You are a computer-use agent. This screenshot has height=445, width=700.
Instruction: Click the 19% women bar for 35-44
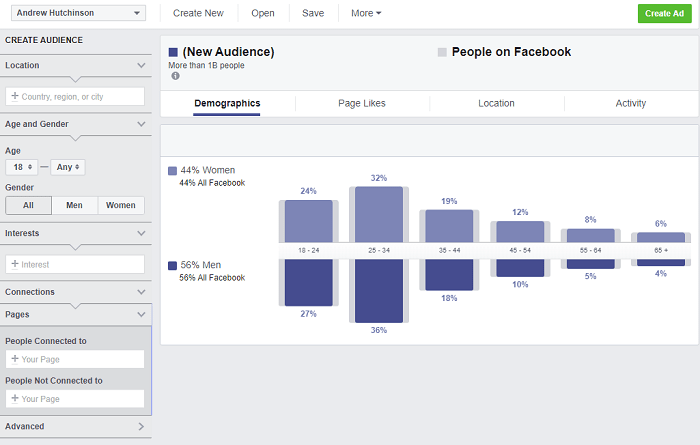coord(449,226)
